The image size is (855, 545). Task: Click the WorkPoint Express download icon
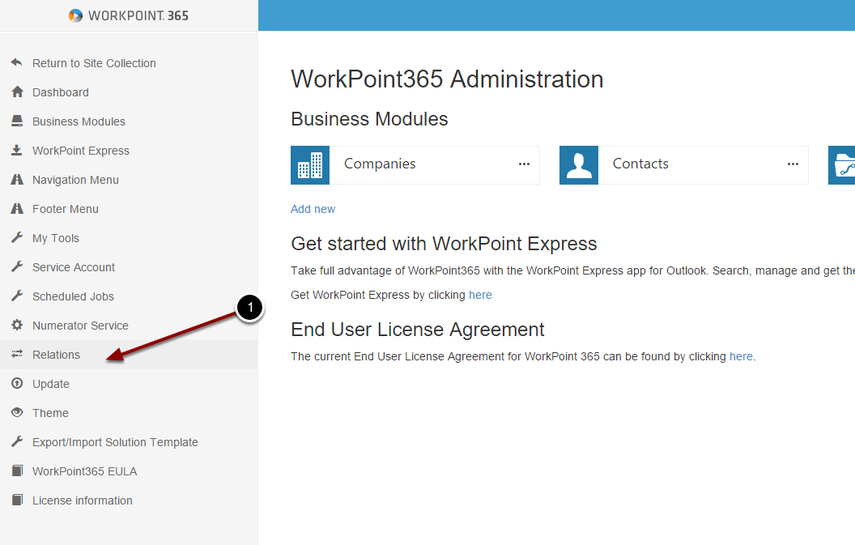pos(17,150)
